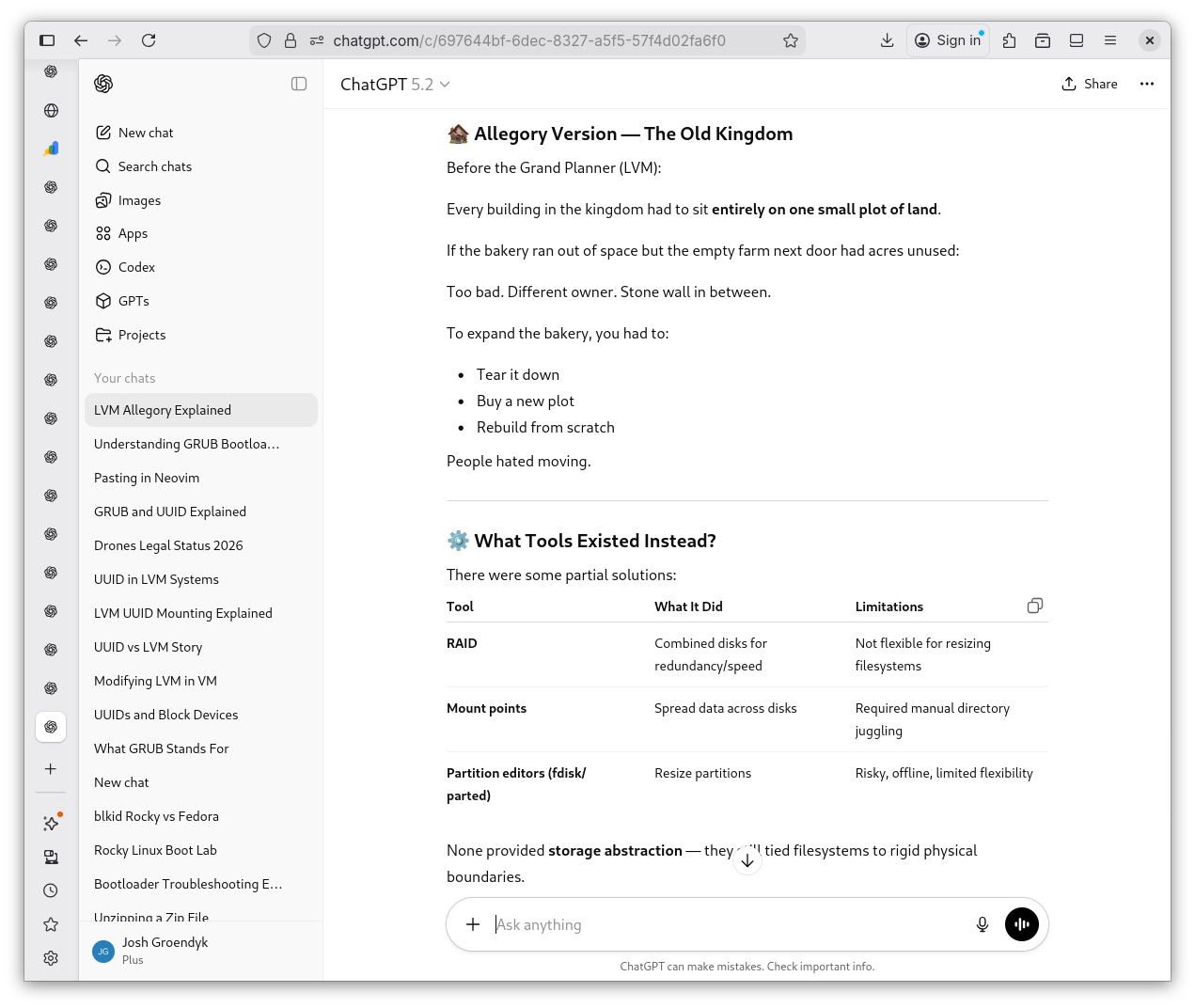The height and width of the screenshot is (1008, 1195).
Task: Click the plus attach icon in composer
Action: pyautogui.click(x=473, y=924)
